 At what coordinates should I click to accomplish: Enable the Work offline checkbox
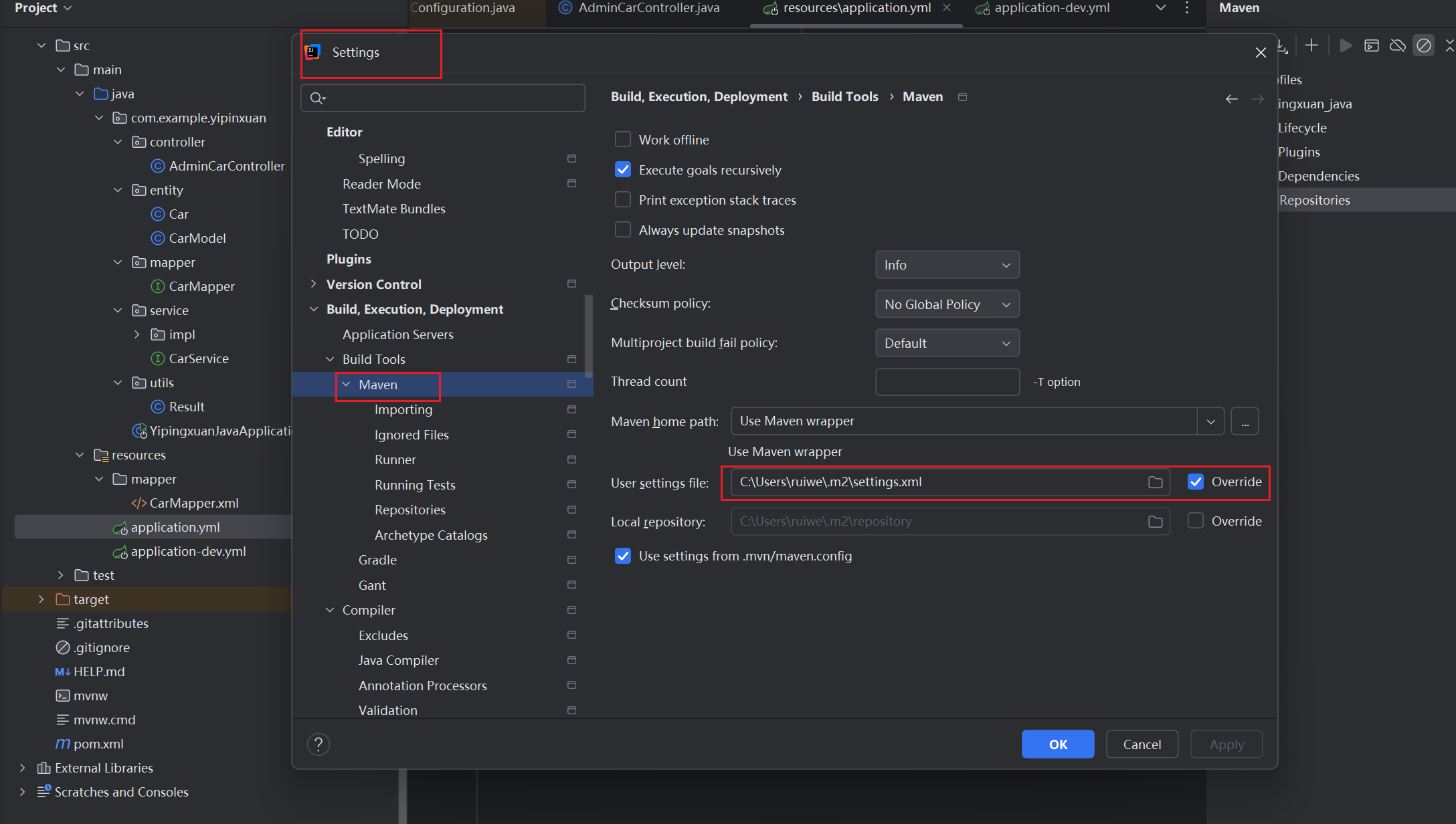623,140
